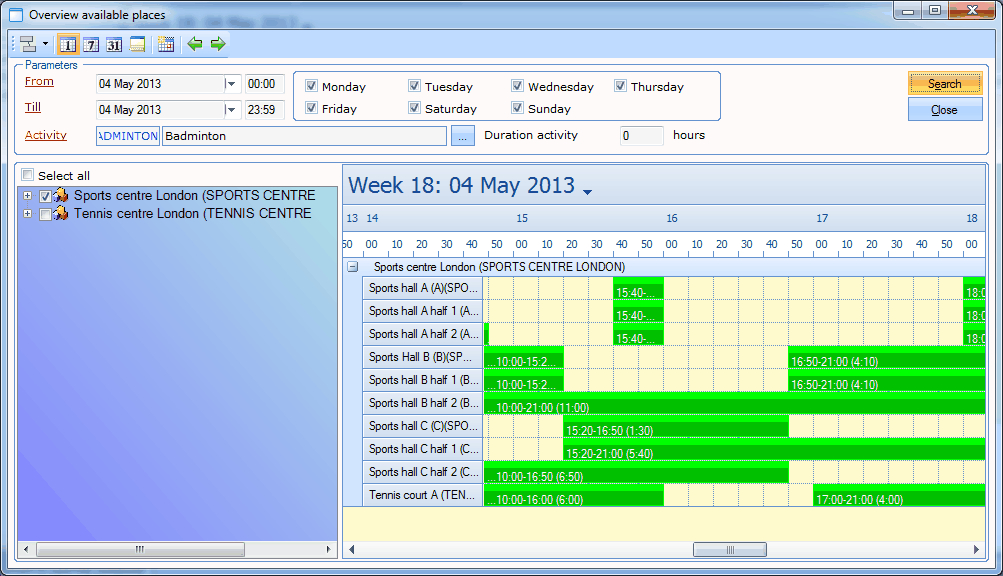Click the timeline view toolbar icon
This screenshot has height=576, width=1003.
pyautogui.click(x=137, y=44)
